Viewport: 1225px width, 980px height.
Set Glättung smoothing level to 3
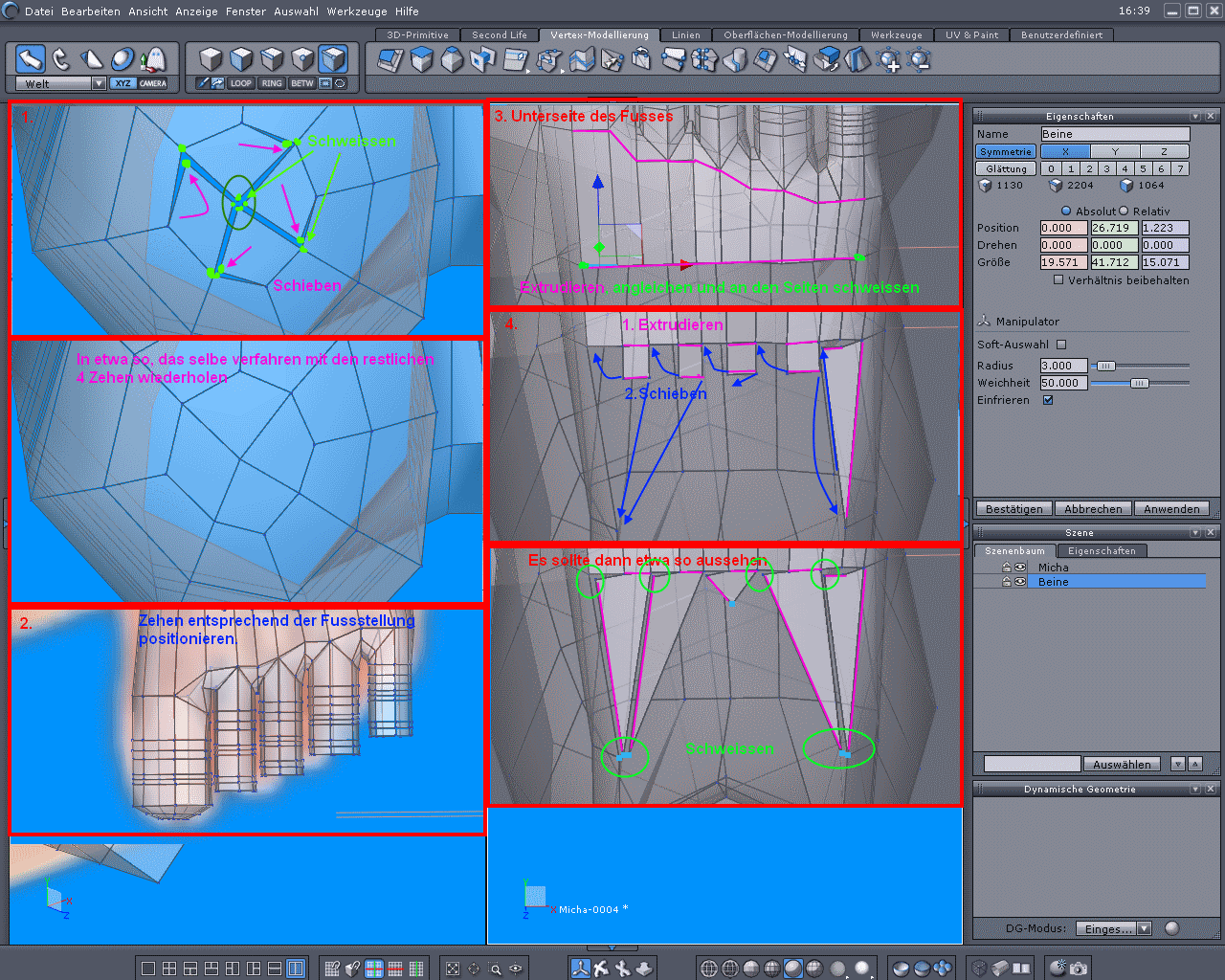coord(1107,168)
